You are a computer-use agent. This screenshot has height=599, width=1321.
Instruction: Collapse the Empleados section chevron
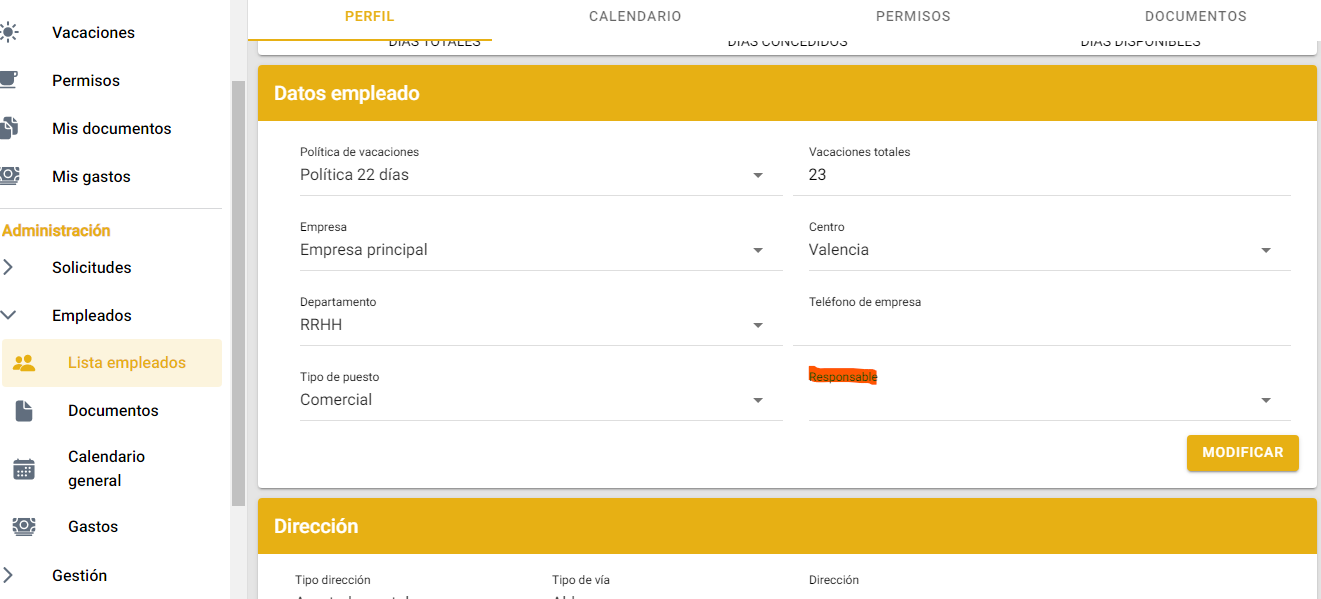(x=8, y=315)
